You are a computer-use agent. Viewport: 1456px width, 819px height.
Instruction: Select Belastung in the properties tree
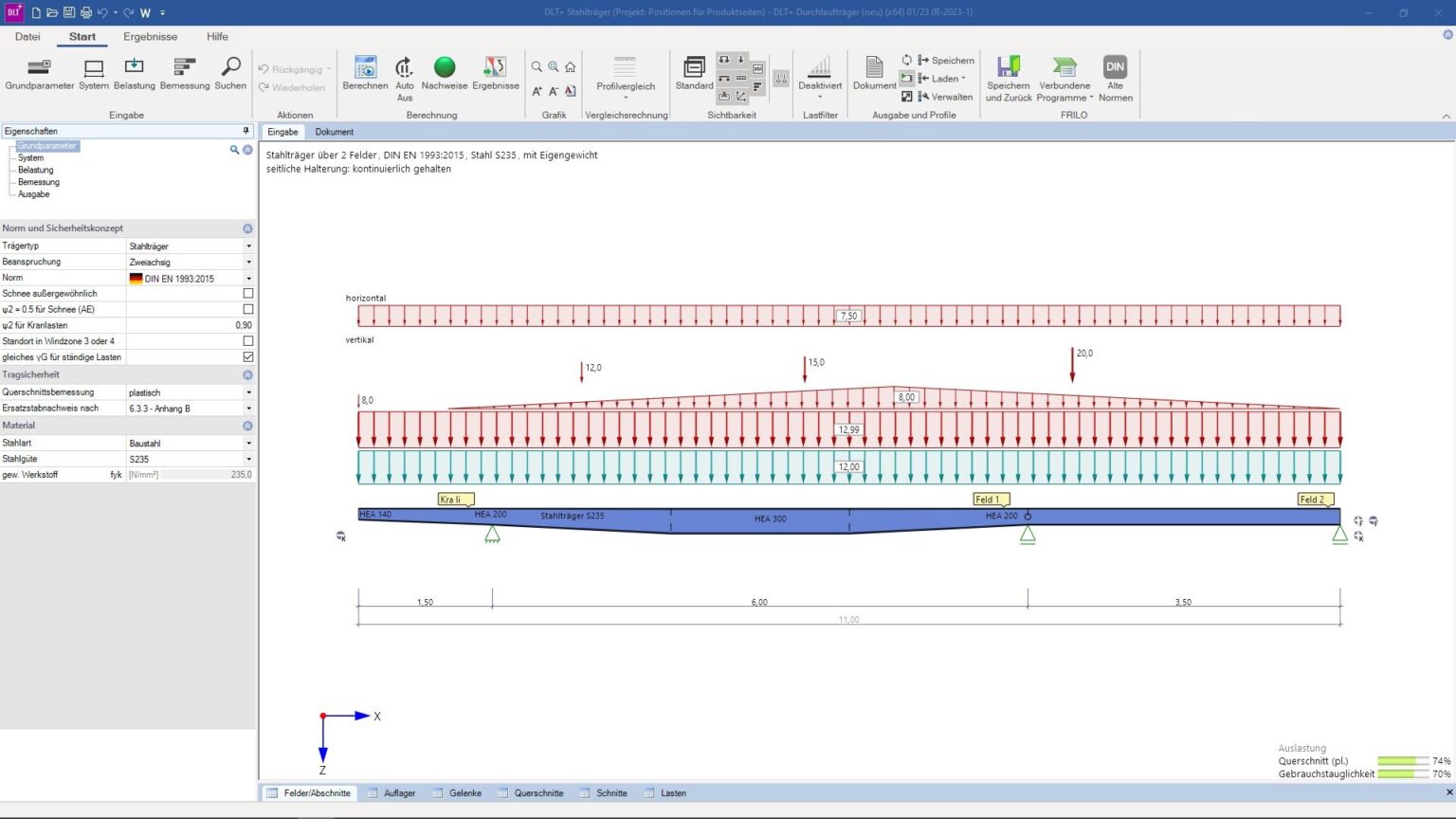coord(35,171)
